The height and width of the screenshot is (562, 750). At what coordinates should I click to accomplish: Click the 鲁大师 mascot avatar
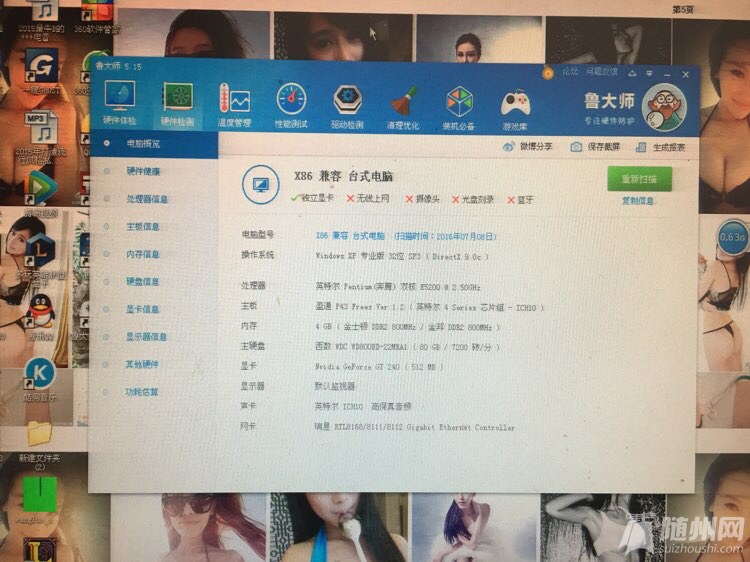[x=664, y=108]
